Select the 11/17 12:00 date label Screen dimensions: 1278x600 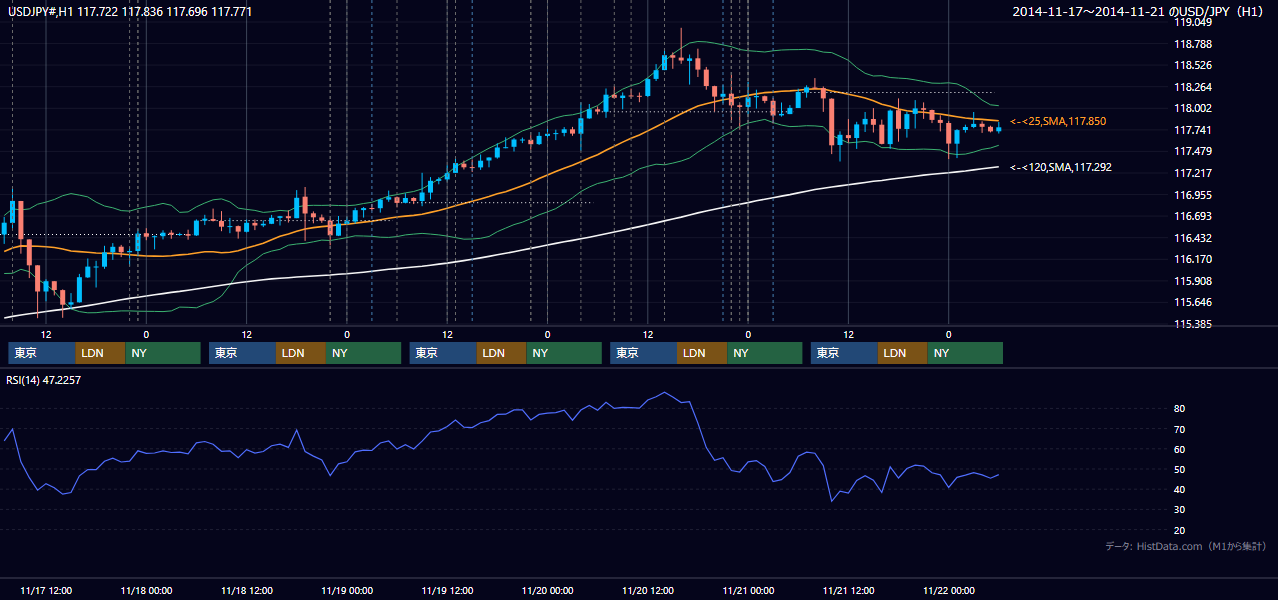pos(46,590)
